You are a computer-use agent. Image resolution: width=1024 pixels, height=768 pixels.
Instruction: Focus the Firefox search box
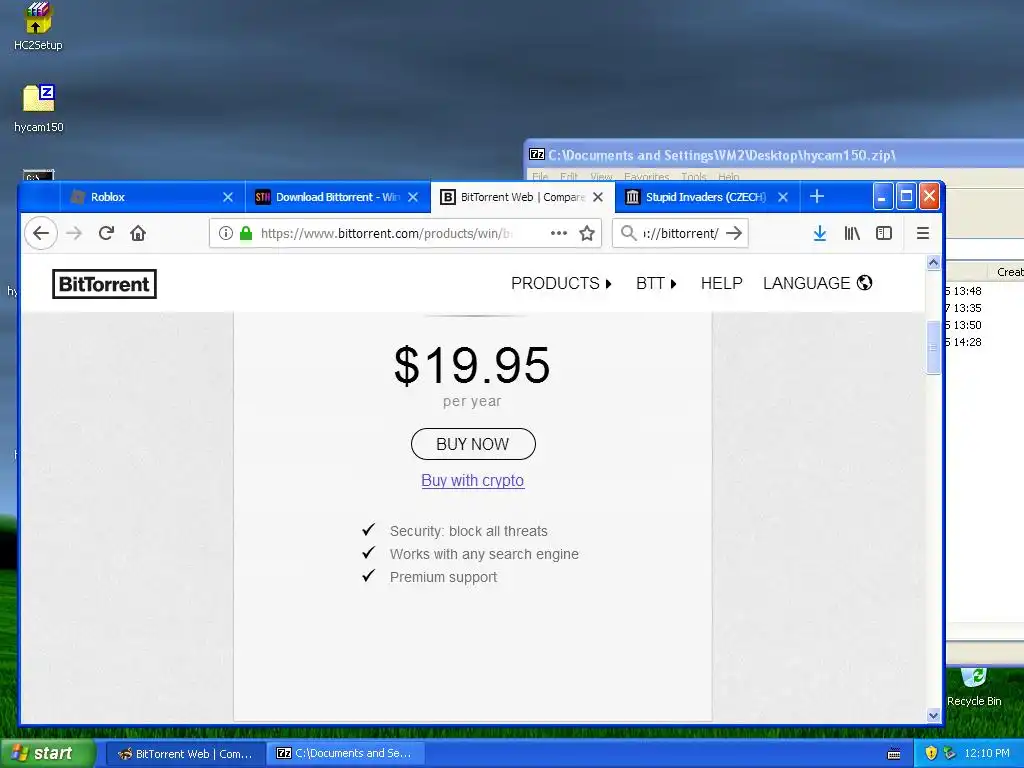pyautogui.click(x=679, y=233)
